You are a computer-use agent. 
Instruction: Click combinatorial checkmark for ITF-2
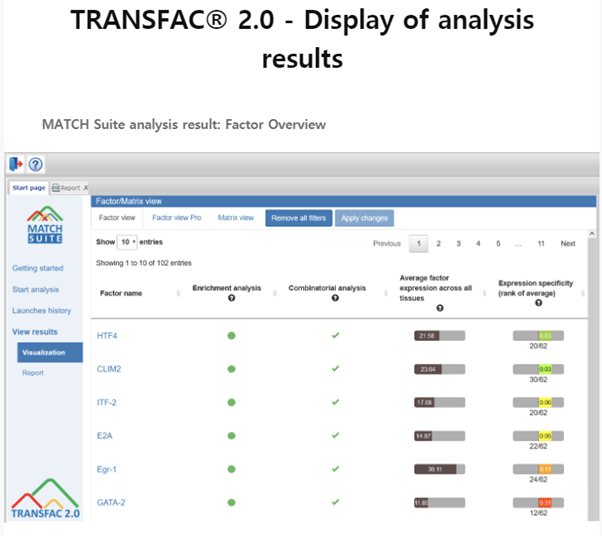[x=336, y=402]
